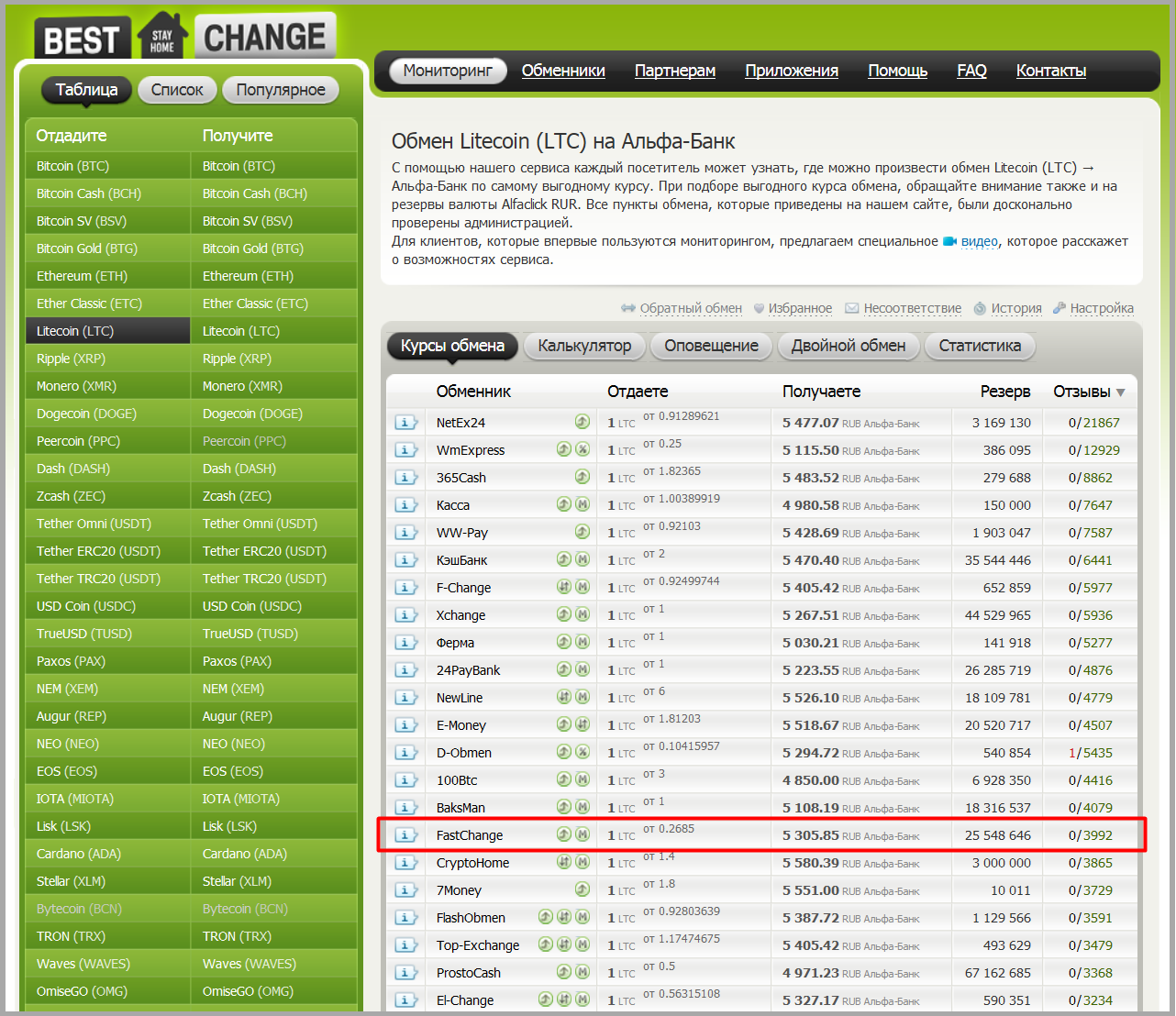Sort by the Отзывы column arrow
The image size is (1176, 1016).
point(1120,392)
